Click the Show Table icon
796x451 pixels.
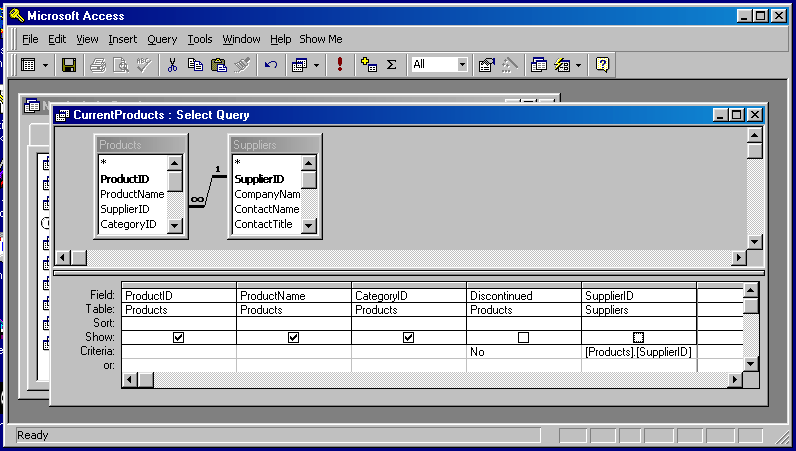click(369, 65)
